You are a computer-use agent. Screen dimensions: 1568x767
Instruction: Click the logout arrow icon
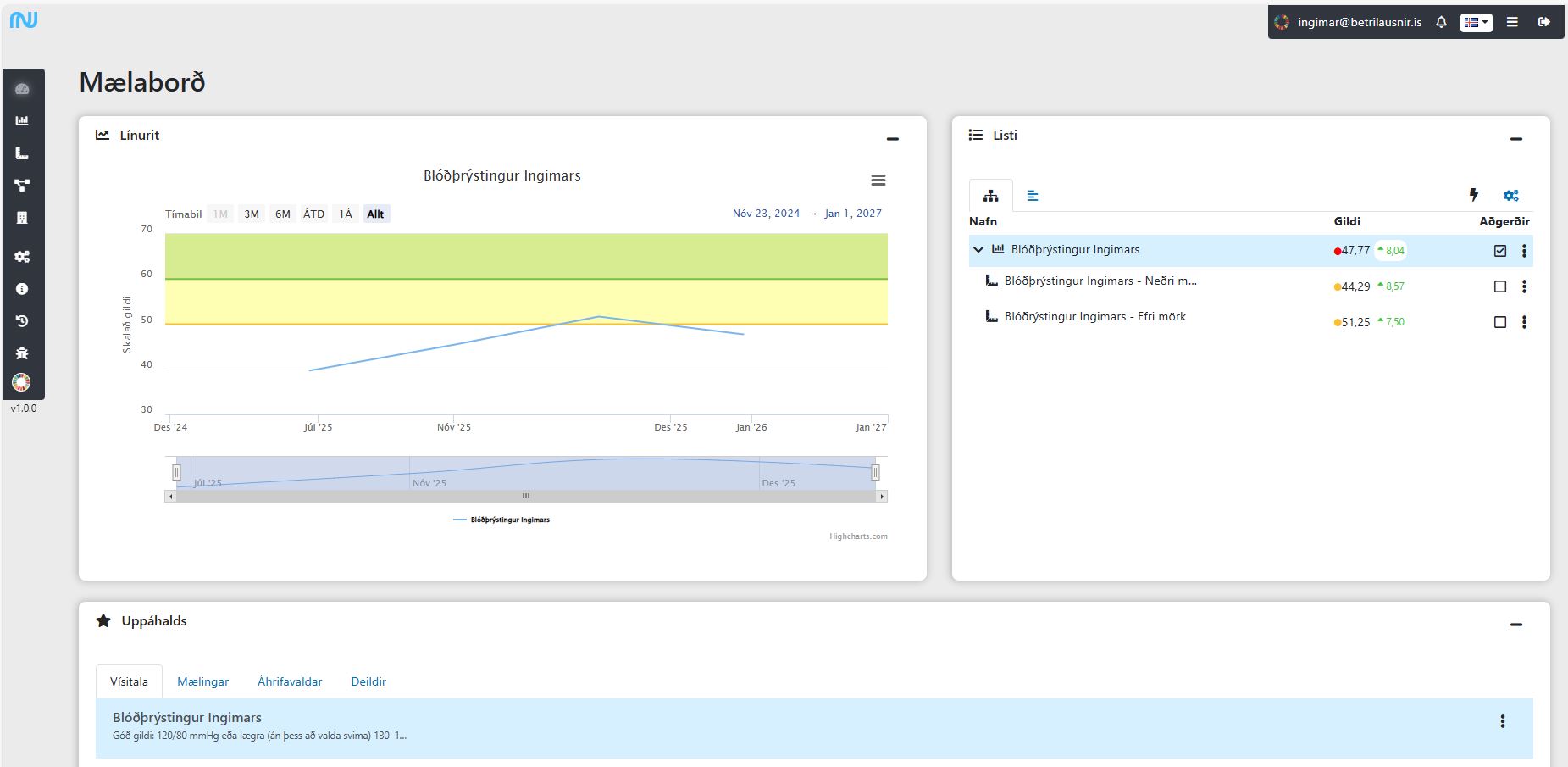tap(1543, 23)
